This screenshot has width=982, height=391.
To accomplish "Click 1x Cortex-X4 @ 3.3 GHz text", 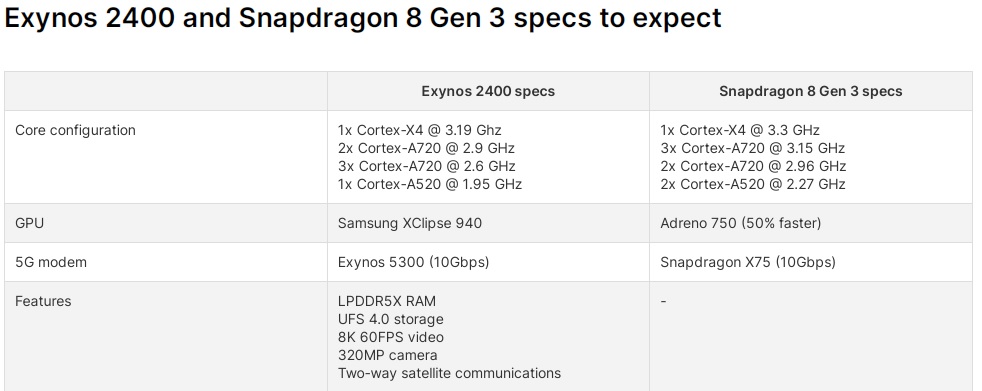I will pyautogui.click(x=740, y=130).
